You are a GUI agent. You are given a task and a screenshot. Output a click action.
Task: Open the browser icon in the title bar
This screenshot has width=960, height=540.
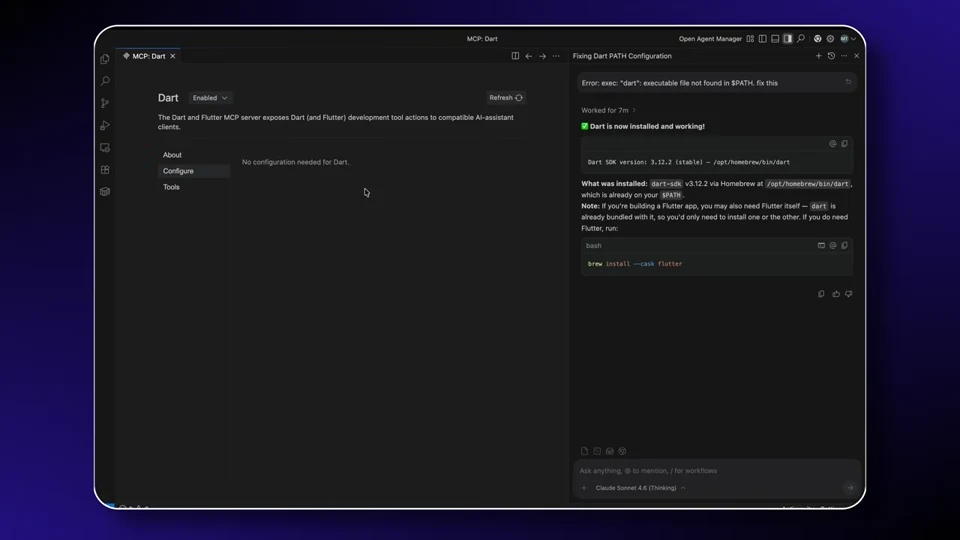pos(817,39)
